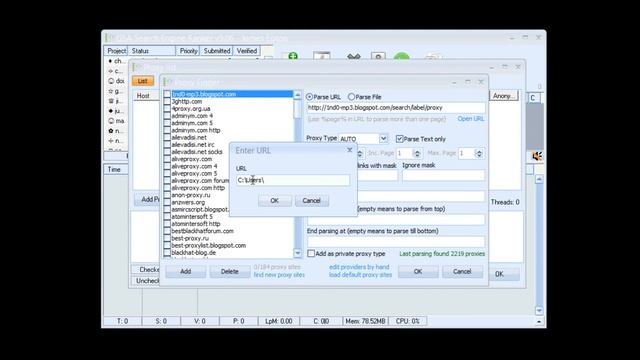
Task: Click the Threads: 0 label
Action: click(505, 202)
